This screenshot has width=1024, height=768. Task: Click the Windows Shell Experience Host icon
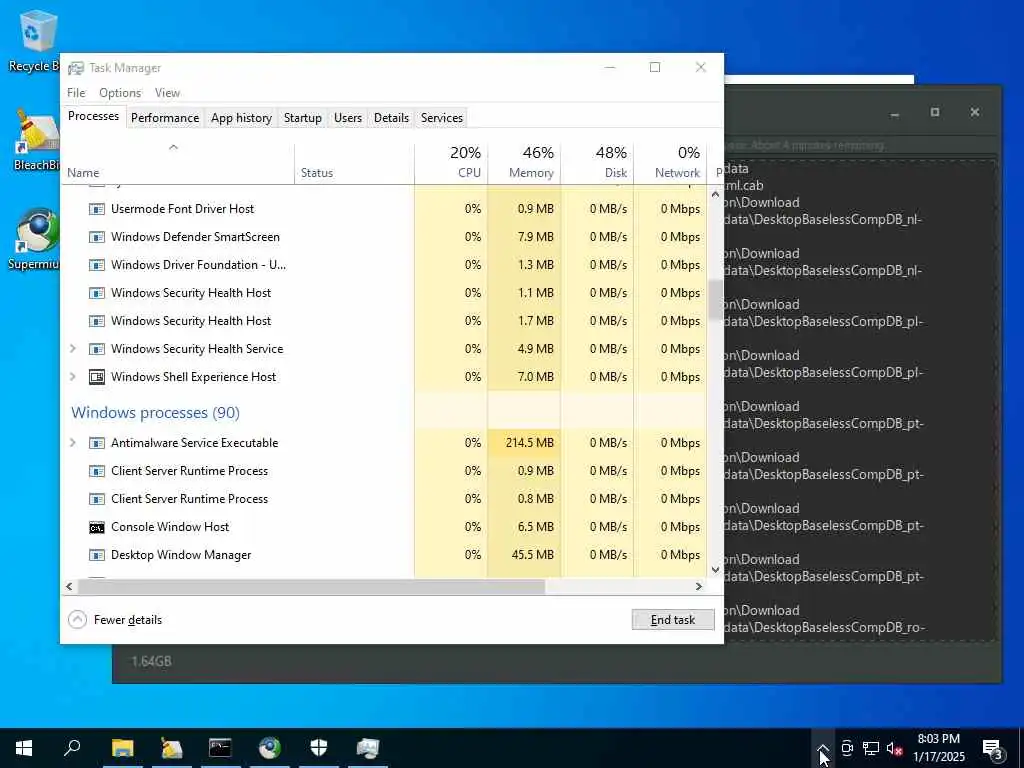97,377
